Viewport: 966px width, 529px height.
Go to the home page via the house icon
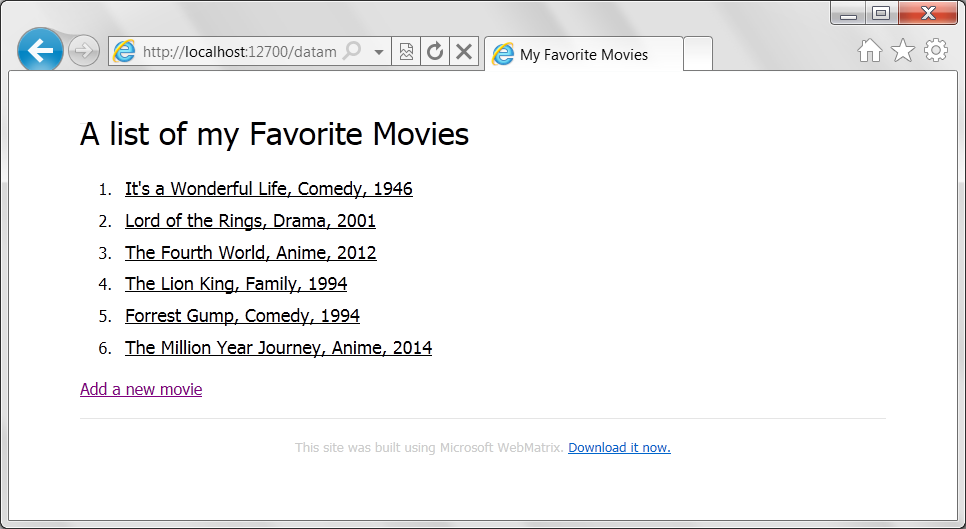tap(869, 50)
